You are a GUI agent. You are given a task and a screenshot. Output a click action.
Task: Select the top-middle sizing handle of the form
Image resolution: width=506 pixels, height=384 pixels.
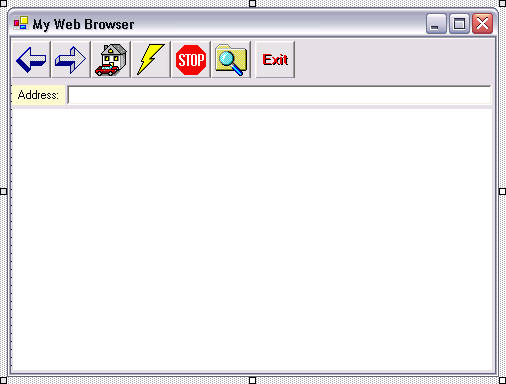pyautogui.click(x=253, y=4)
